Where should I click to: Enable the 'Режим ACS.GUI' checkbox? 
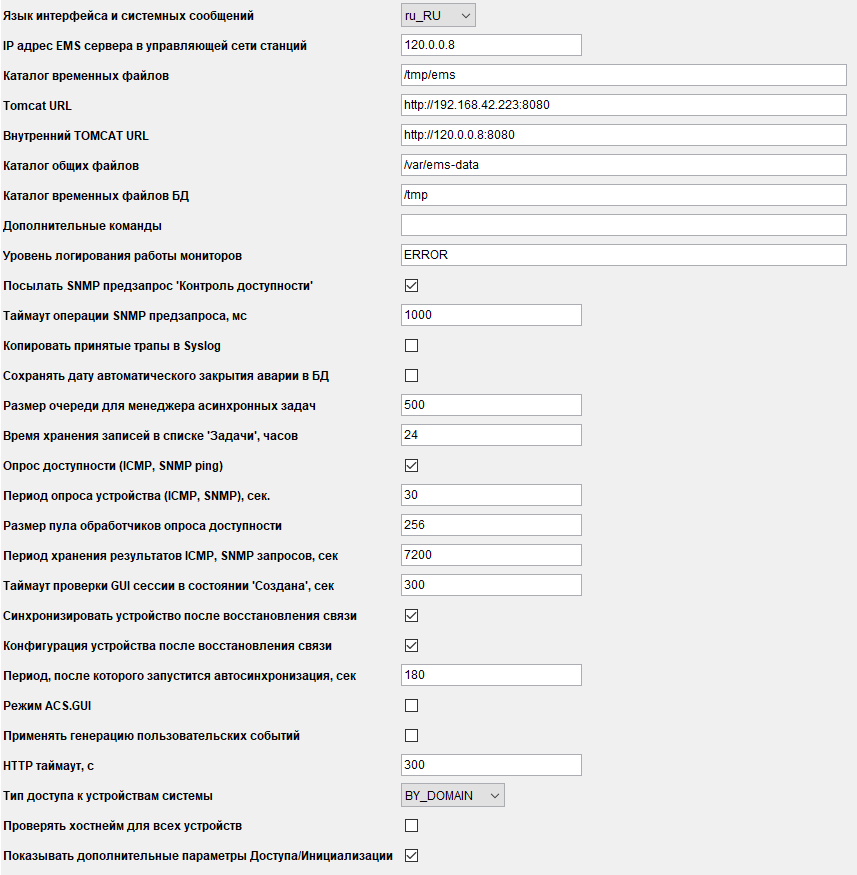click(411, 705)
